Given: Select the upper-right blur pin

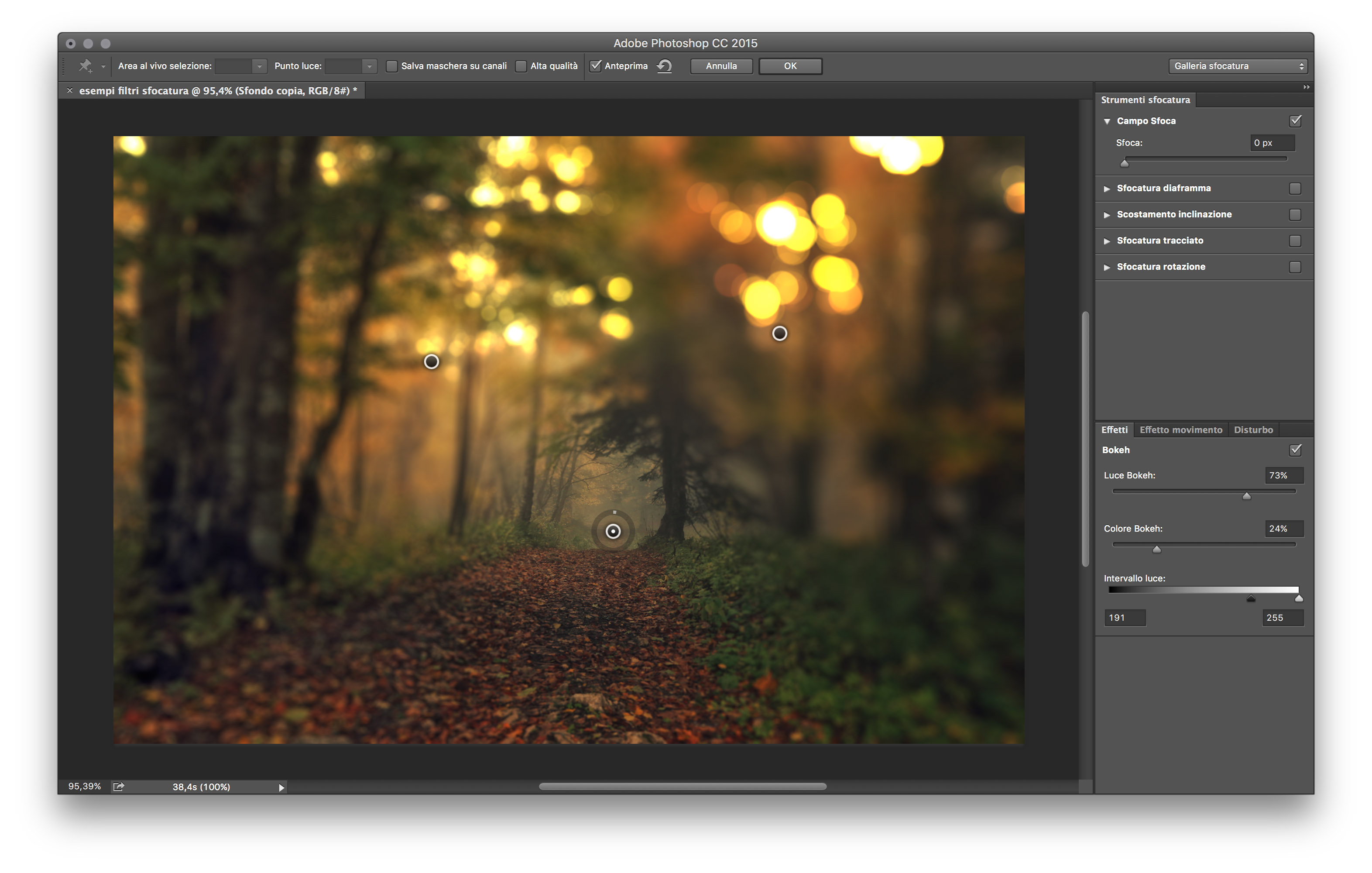Looking at the screenshot, I should [779, 333].
